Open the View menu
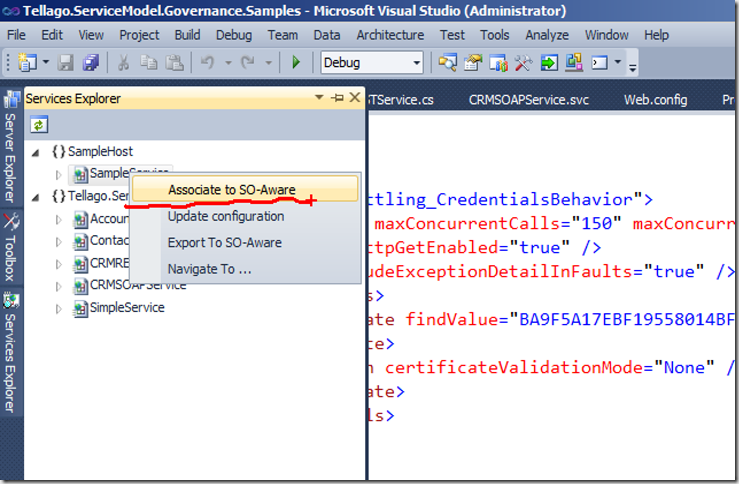The height and width of the screenshot is (484, 739). click(91, 35)
